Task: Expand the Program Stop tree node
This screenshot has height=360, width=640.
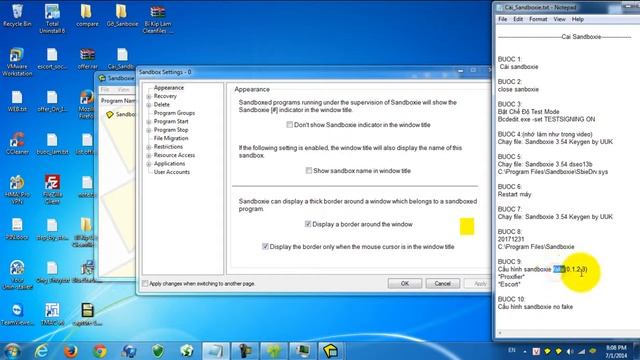Action: (x=149, y=130)
